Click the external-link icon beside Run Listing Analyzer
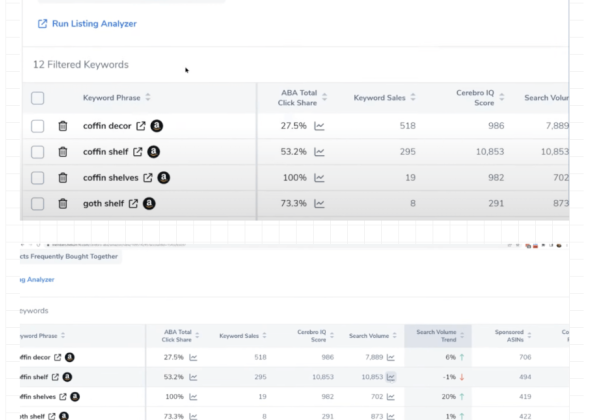The width and height of the screenshot is (600, 420). click(x=42, y=24)
